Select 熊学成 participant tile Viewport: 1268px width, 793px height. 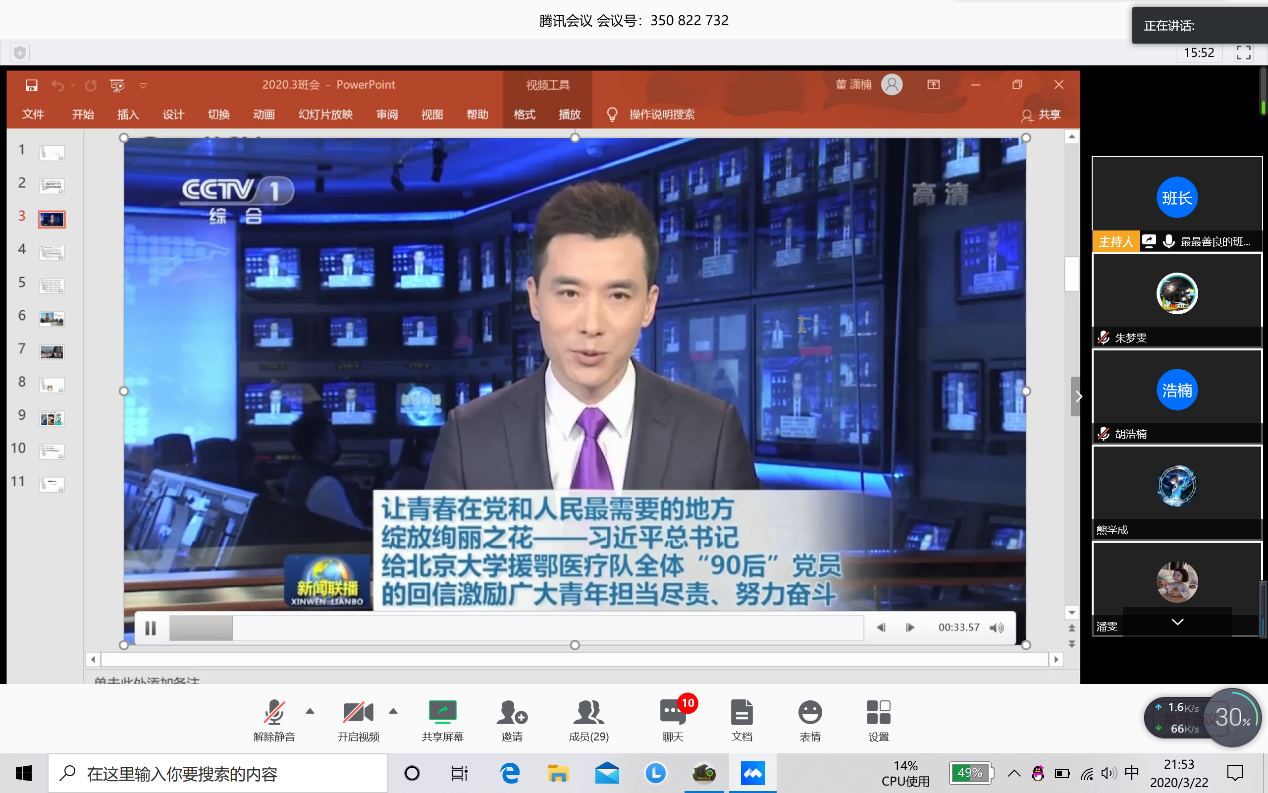tap(1177, 491)
